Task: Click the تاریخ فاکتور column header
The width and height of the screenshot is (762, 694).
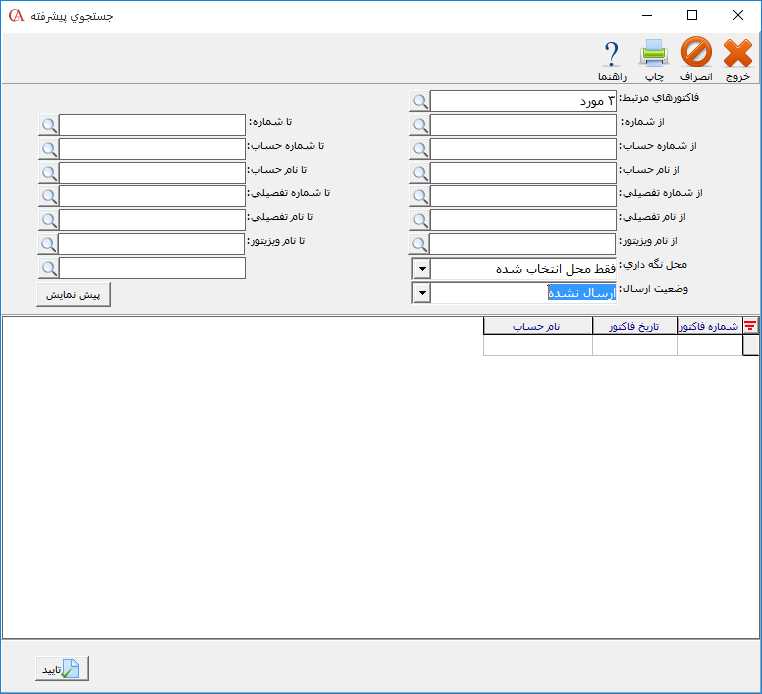Action: [x=635, y=326]
